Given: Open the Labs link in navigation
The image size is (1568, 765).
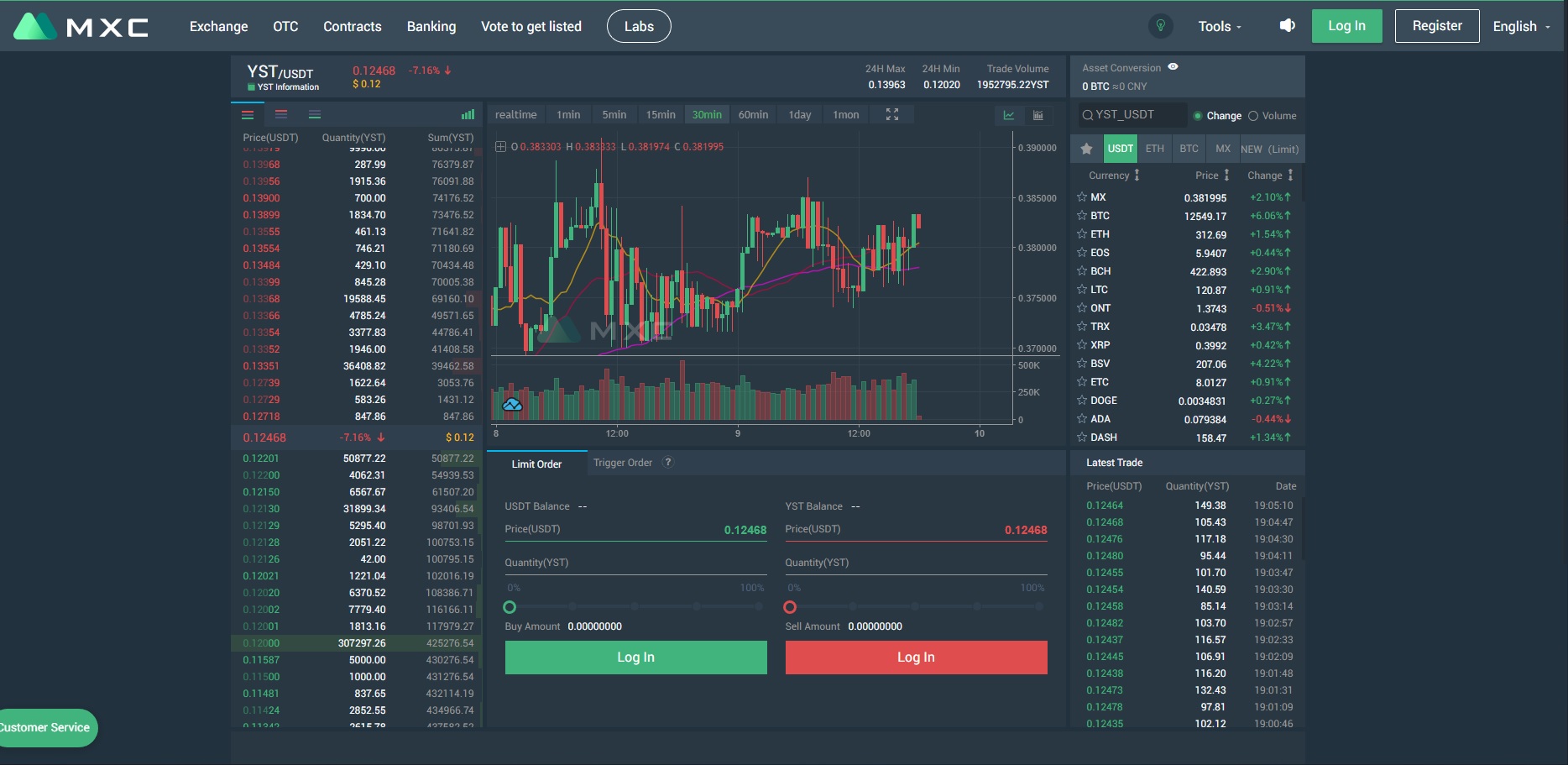Looking at the screenshot, I should [639, 26].
